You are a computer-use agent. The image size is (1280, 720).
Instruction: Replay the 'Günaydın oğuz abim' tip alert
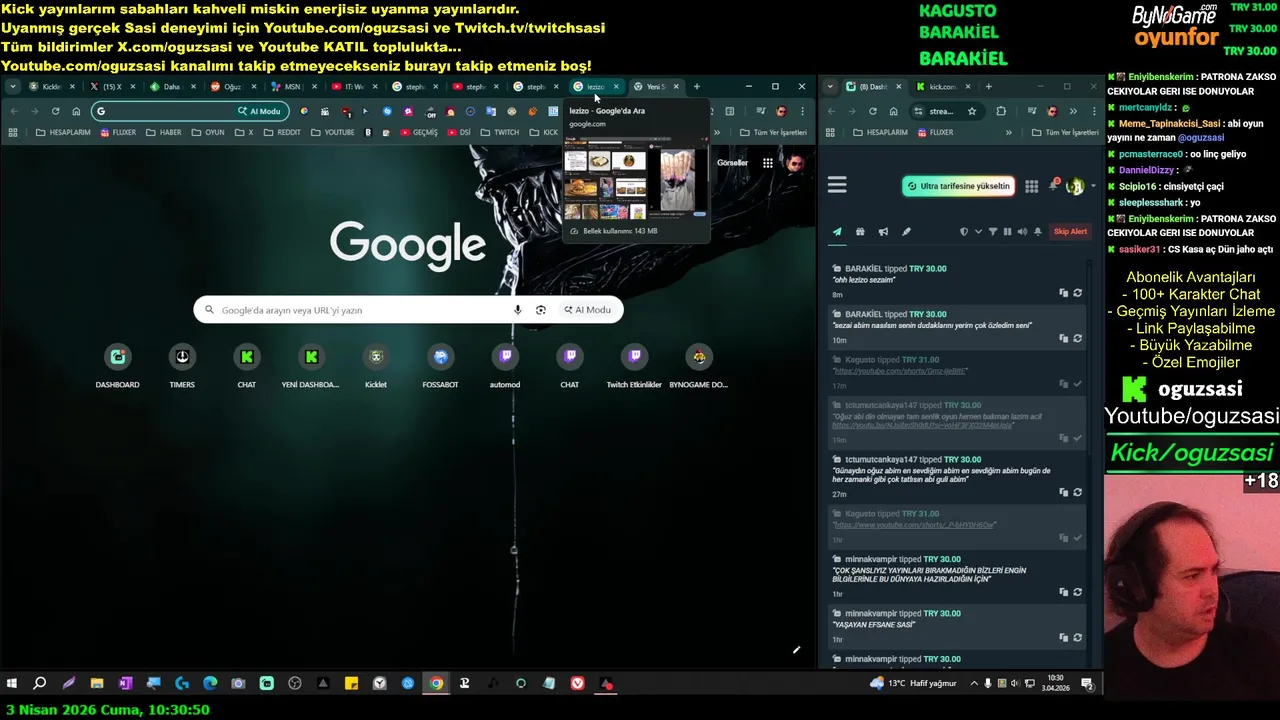tap(1077, 492)
